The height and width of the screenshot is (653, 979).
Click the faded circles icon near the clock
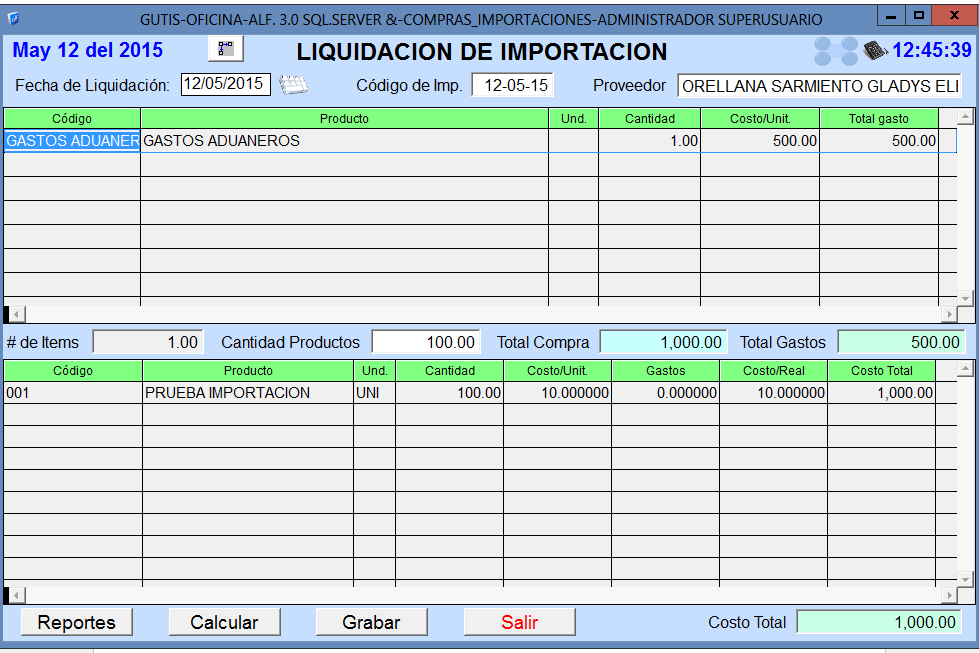[x=836, y=51]
